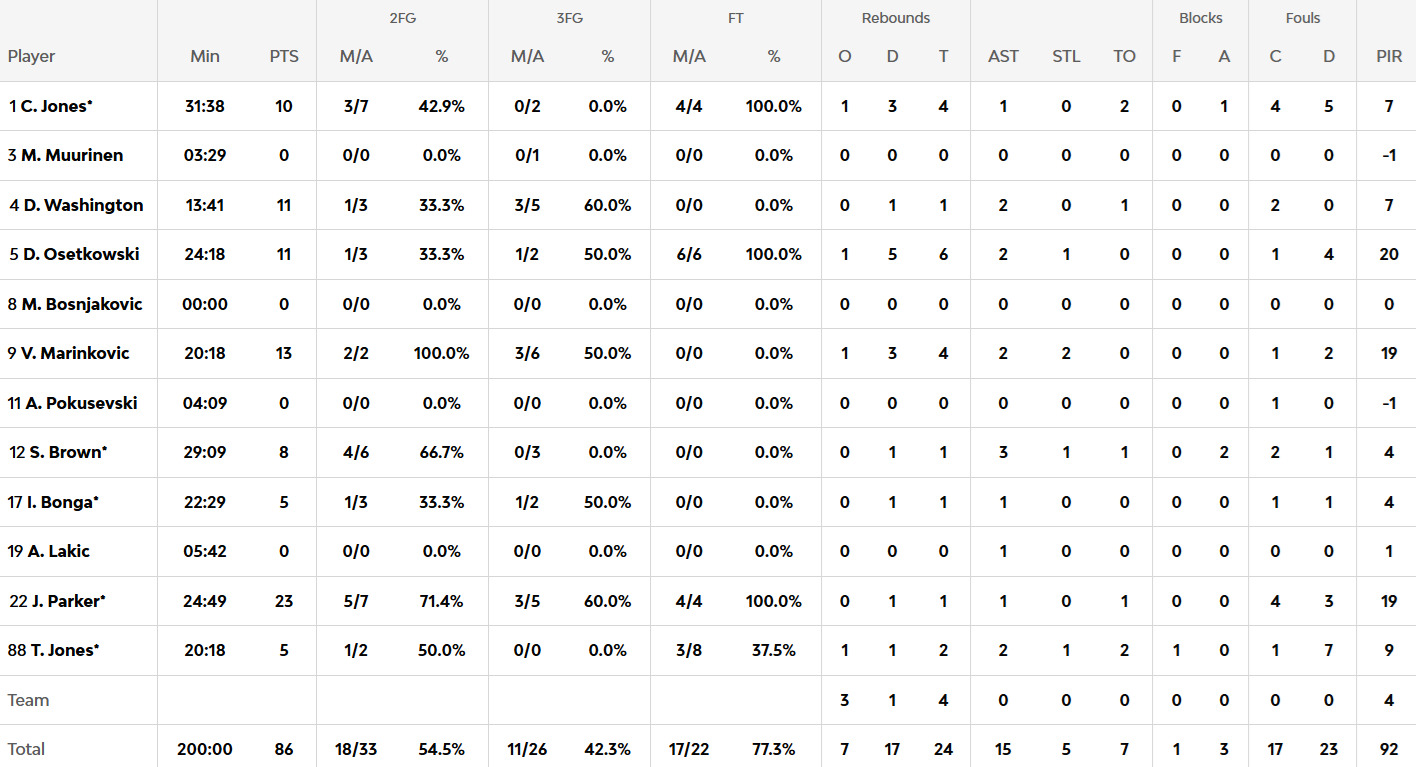The width and height of the screenshot is (1416, 767).
Task: Sort table by PIR column header
Action: [1389, 56]
